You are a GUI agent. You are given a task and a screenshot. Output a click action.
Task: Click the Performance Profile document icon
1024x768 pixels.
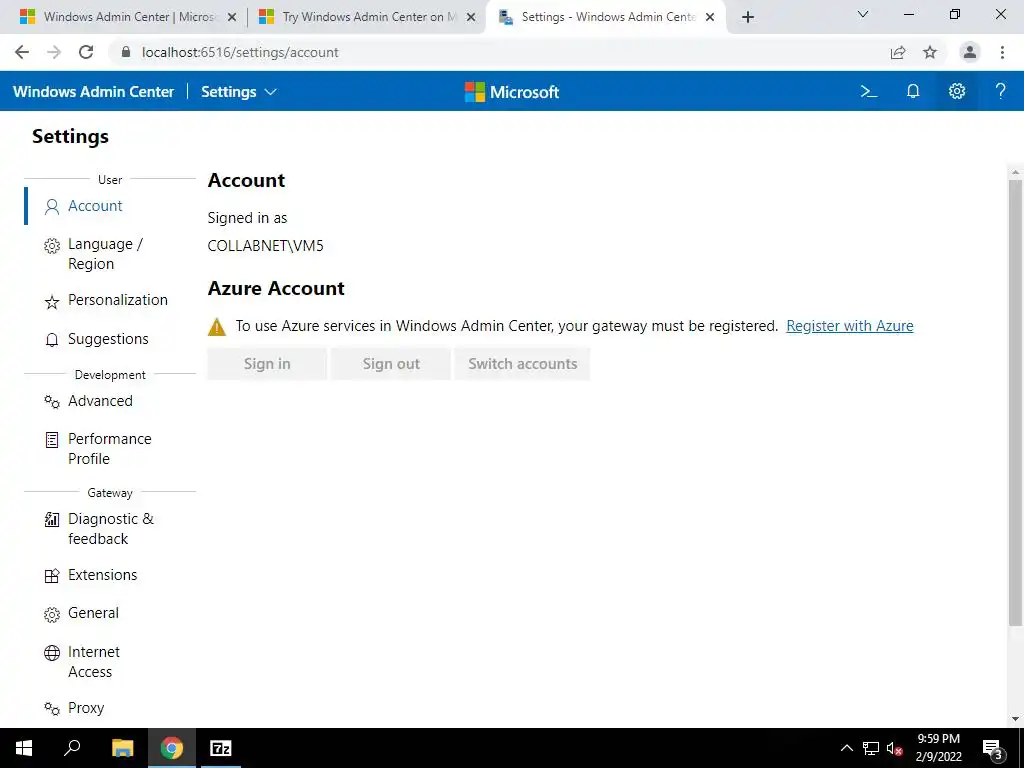tap(52, 440)
